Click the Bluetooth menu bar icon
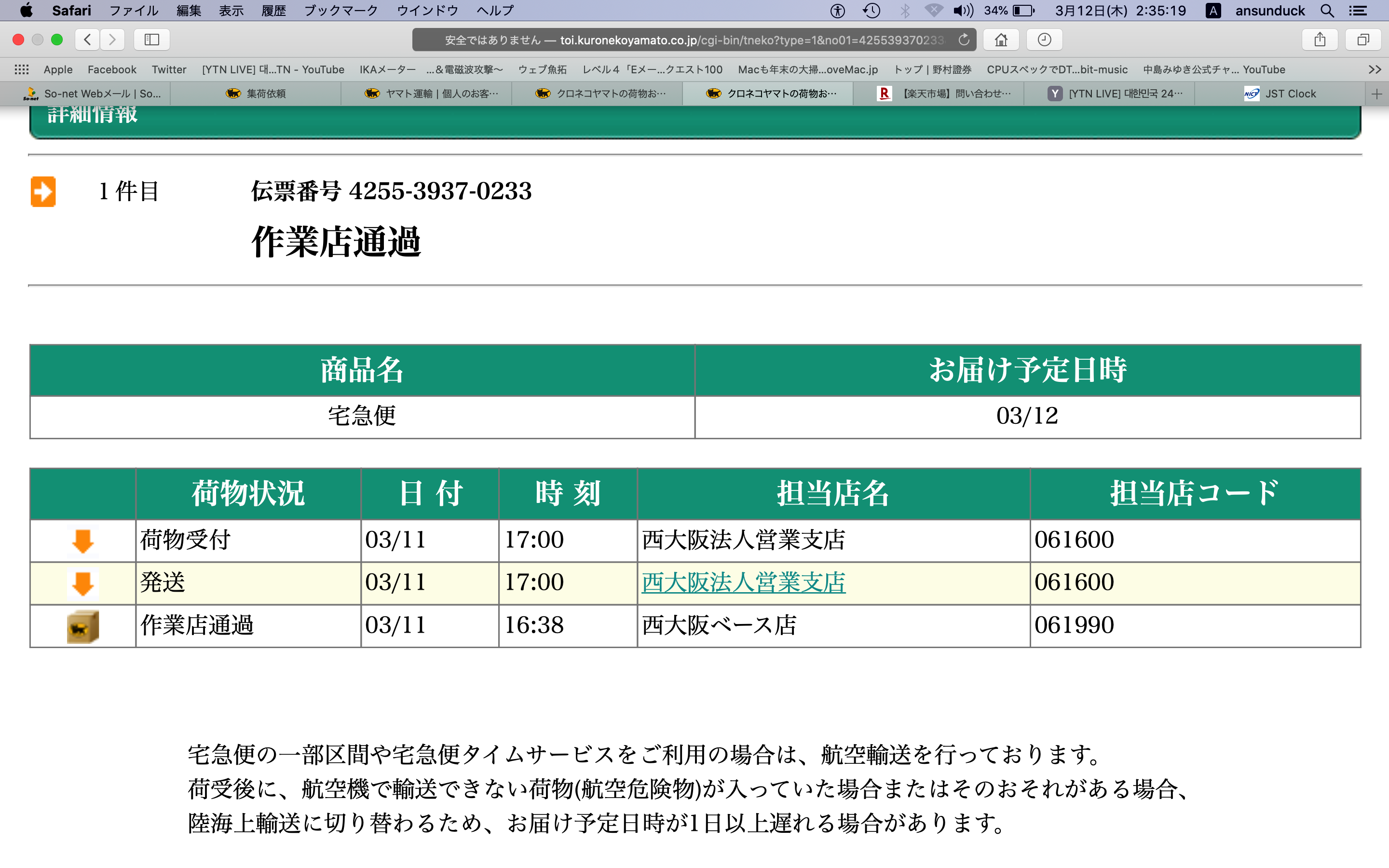Image resolution: width=1389 pixels, height=868 pixels. point(905,10)
